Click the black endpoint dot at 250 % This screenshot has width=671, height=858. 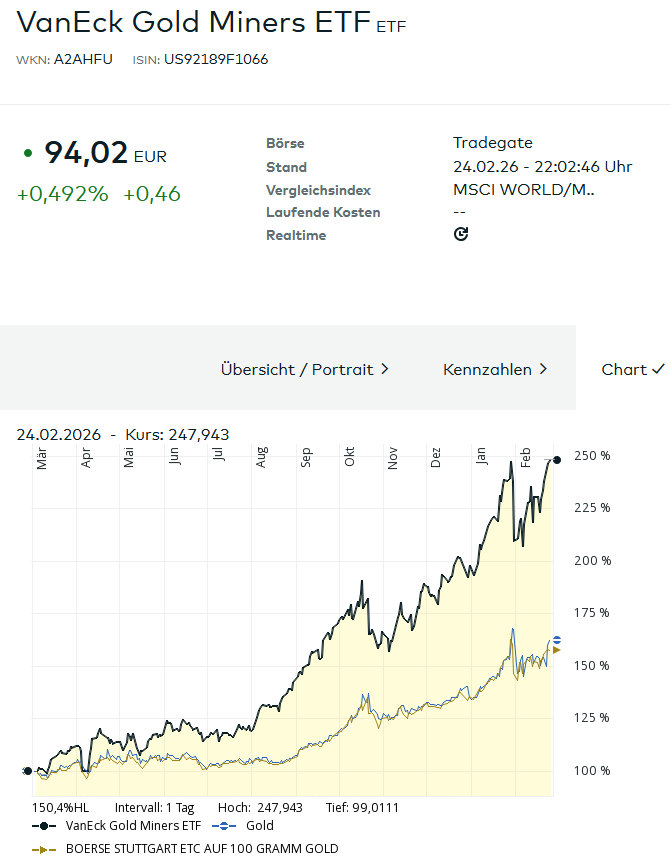557,460
